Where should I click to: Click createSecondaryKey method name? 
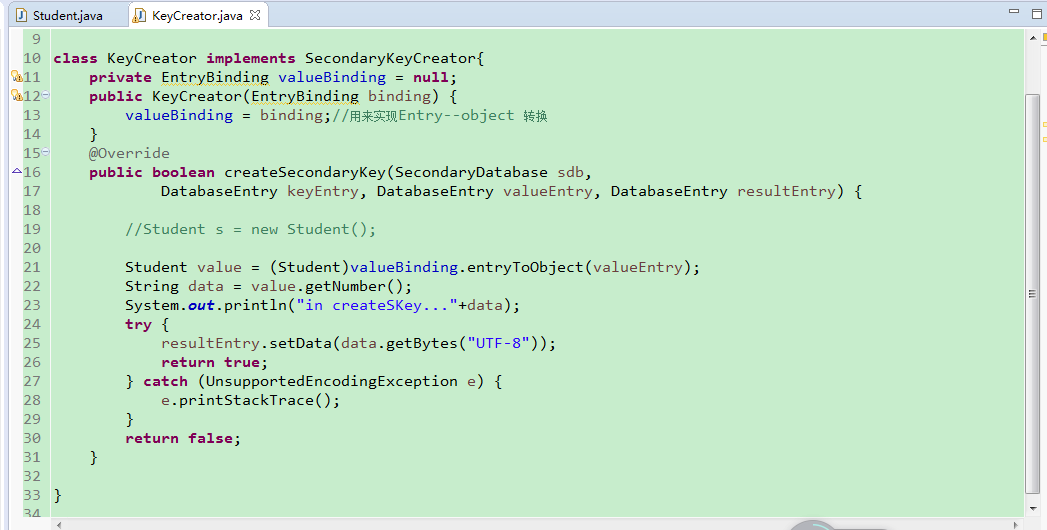[304, 172]
